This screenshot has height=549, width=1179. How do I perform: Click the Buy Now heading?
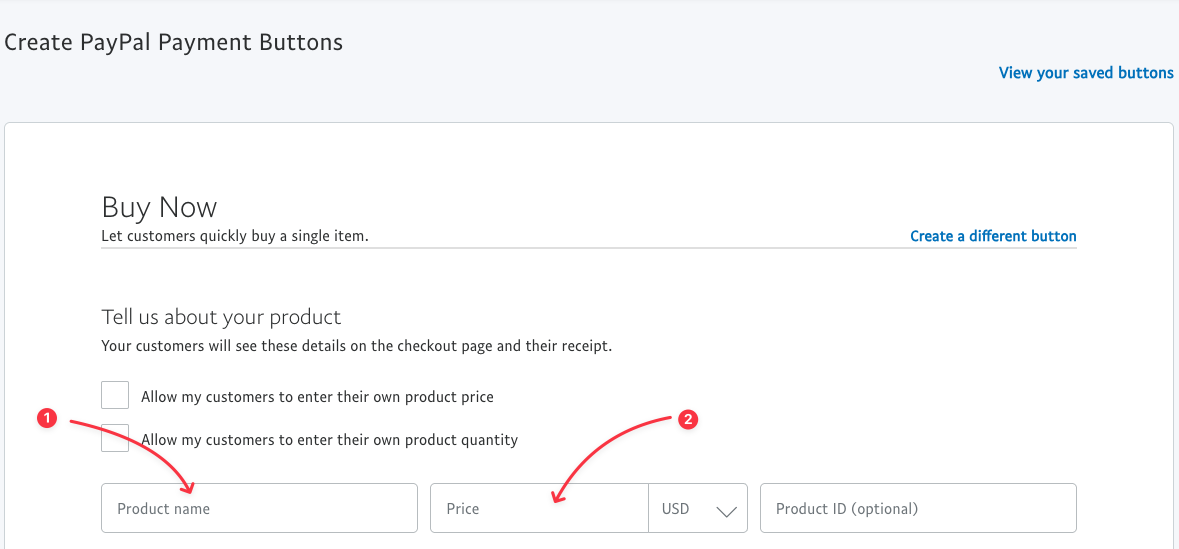pyautogui.click(x=159, y=207)
